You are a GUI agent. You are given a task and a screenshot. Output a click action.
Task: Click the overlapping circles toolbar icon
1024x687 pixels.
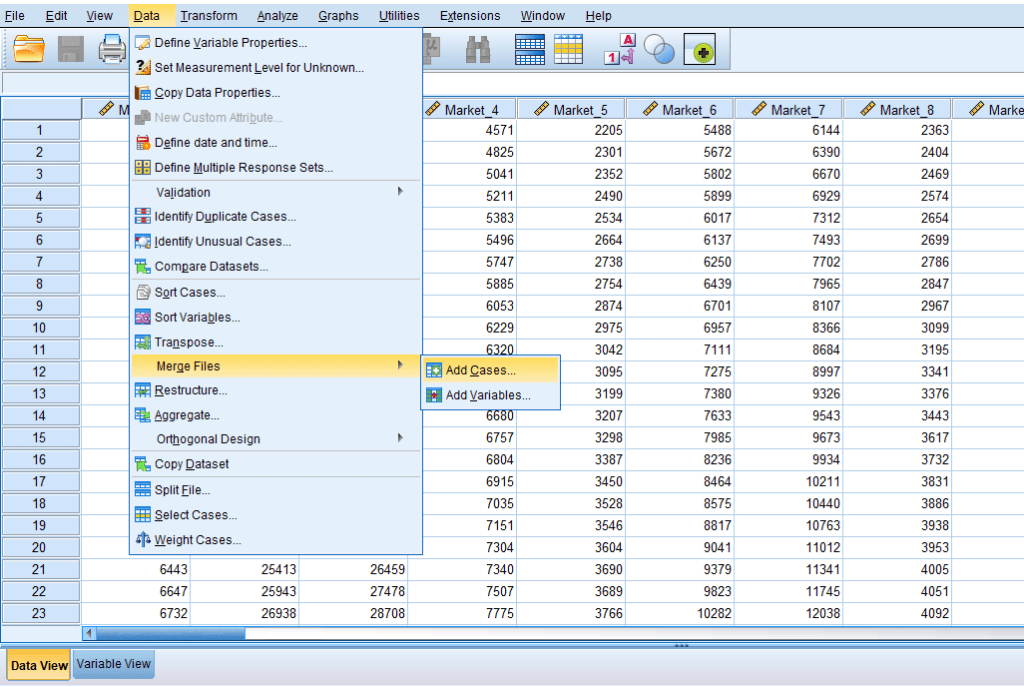click(659, 49)
